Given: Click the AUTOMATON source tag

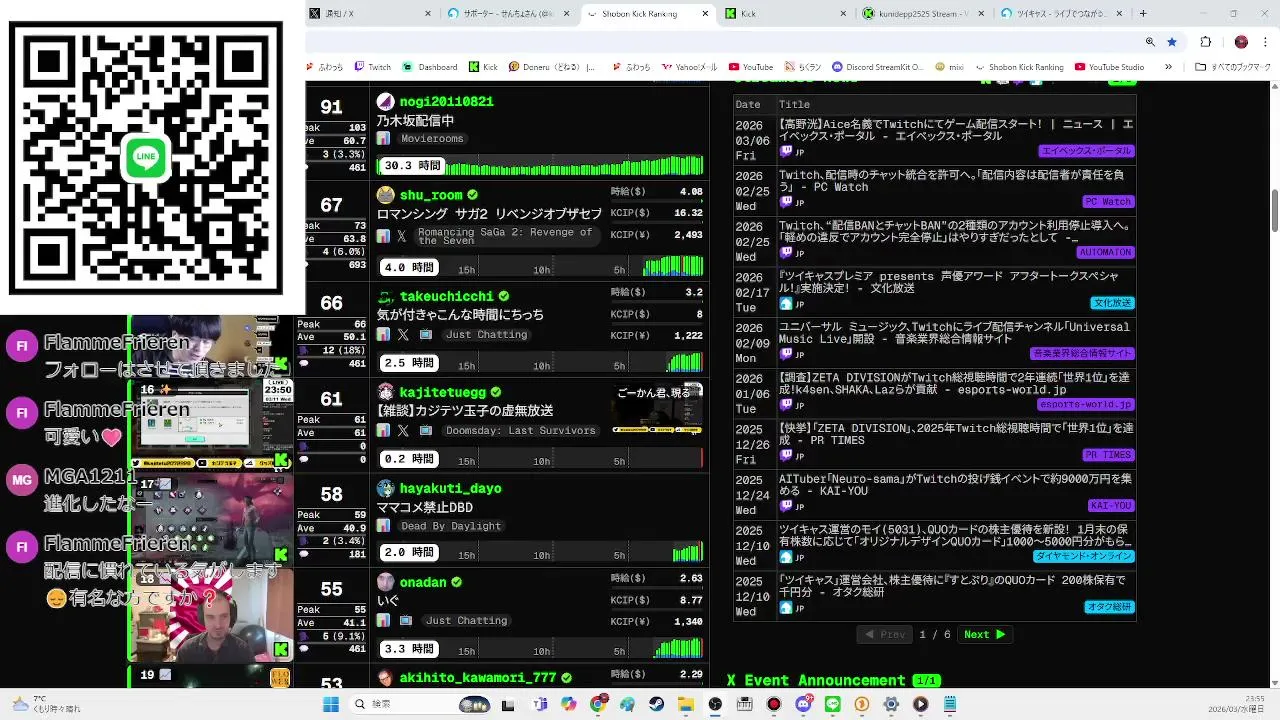Looking at the screenshot, I should (x=1105, y=252).
